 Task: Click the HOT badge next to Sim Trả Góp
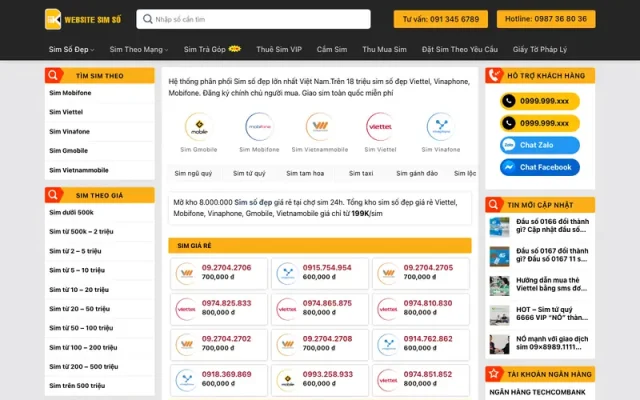pyautogui.click(x=235, y=49)
